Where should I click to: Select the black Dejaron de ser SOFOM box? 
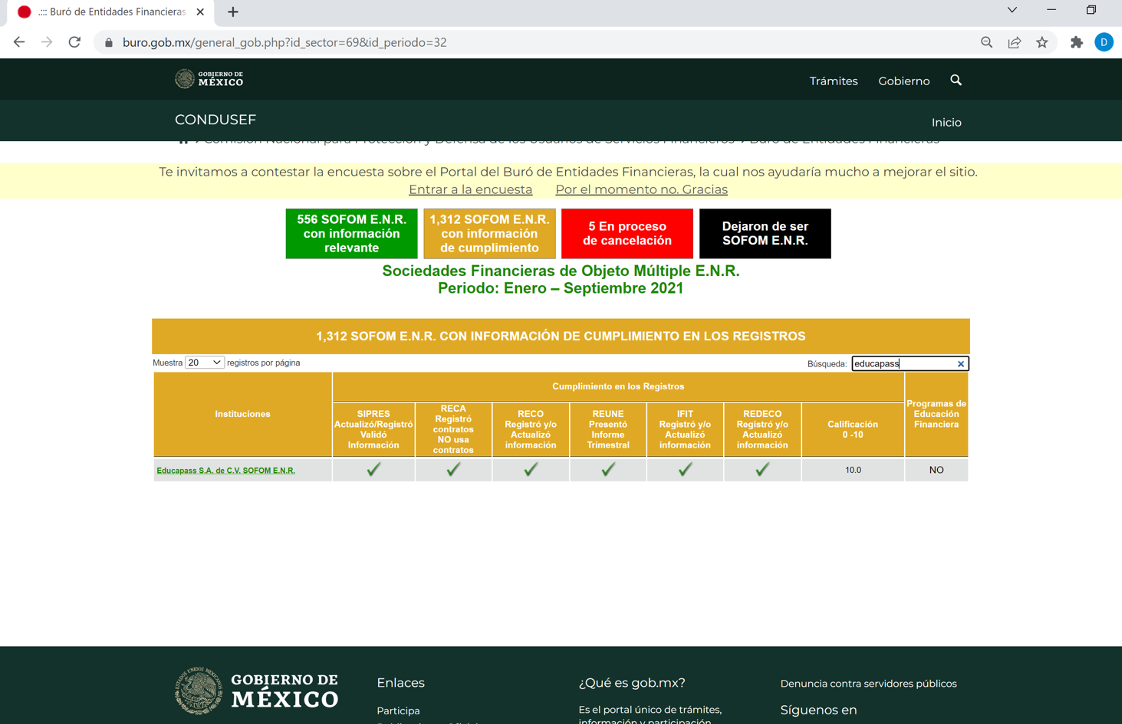[765, 233]
